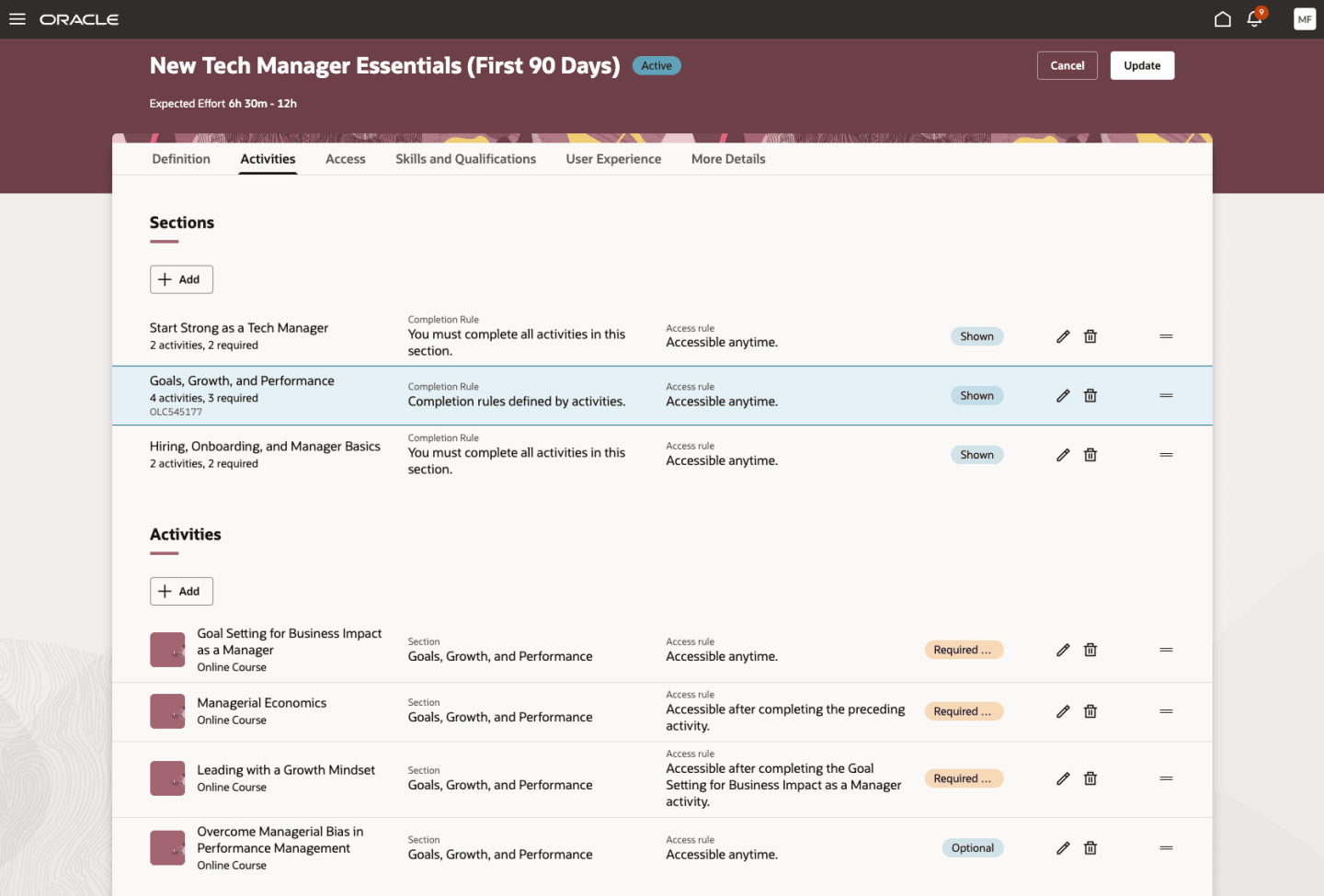1324x896 pixels.
Task: Click the Cancel button
Action: 1067,66
